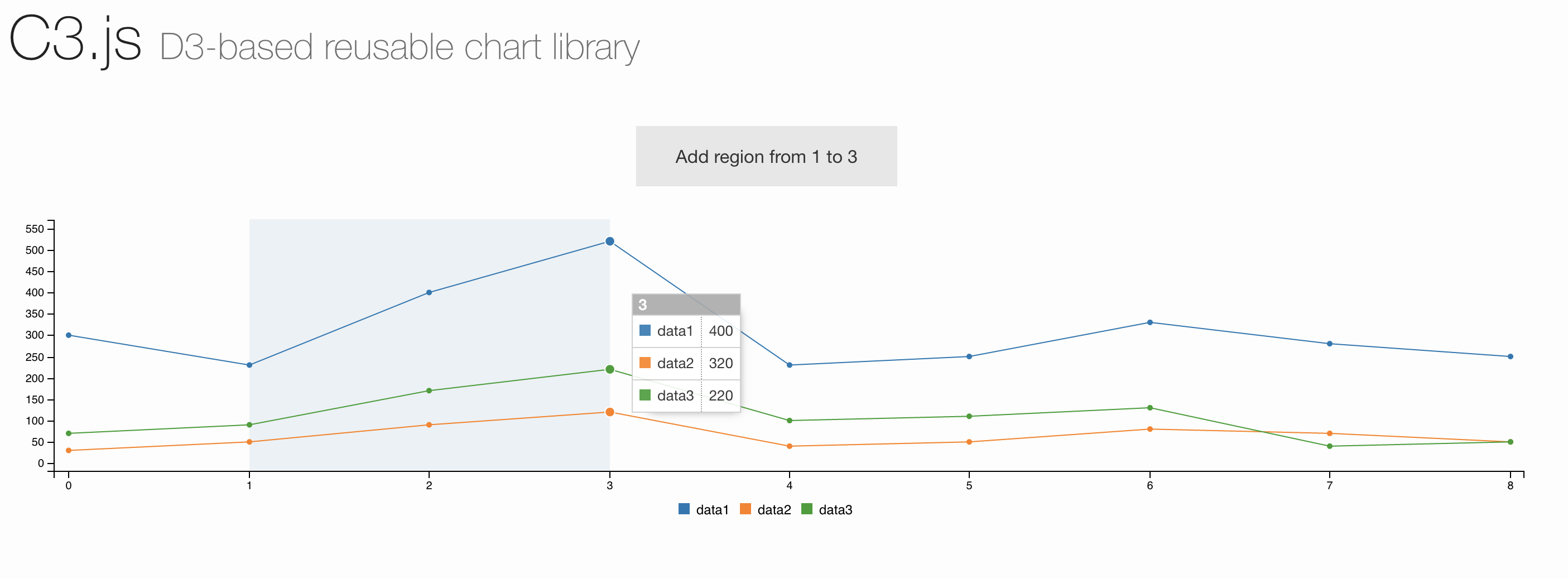Click the blue data1 legend color square
1568x579 pixels.
(684, 509)
